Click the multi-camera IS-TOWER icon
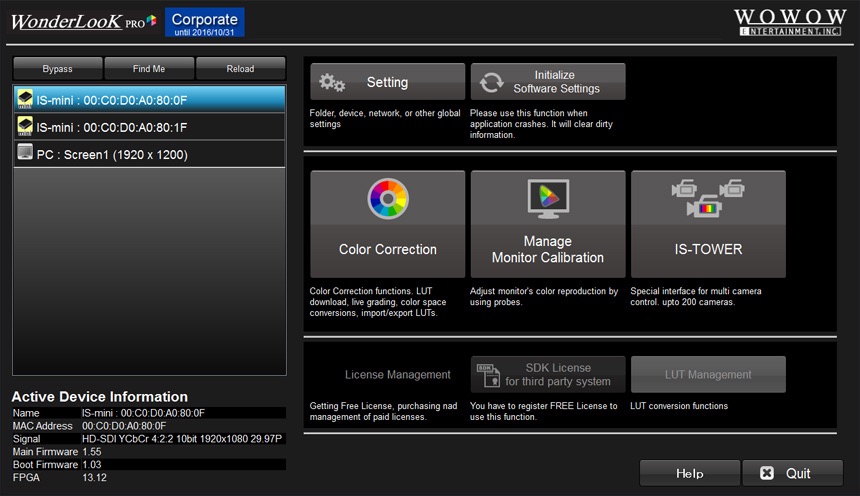The width and height of the screenshot is (860, 496). [x=708, y=198]
